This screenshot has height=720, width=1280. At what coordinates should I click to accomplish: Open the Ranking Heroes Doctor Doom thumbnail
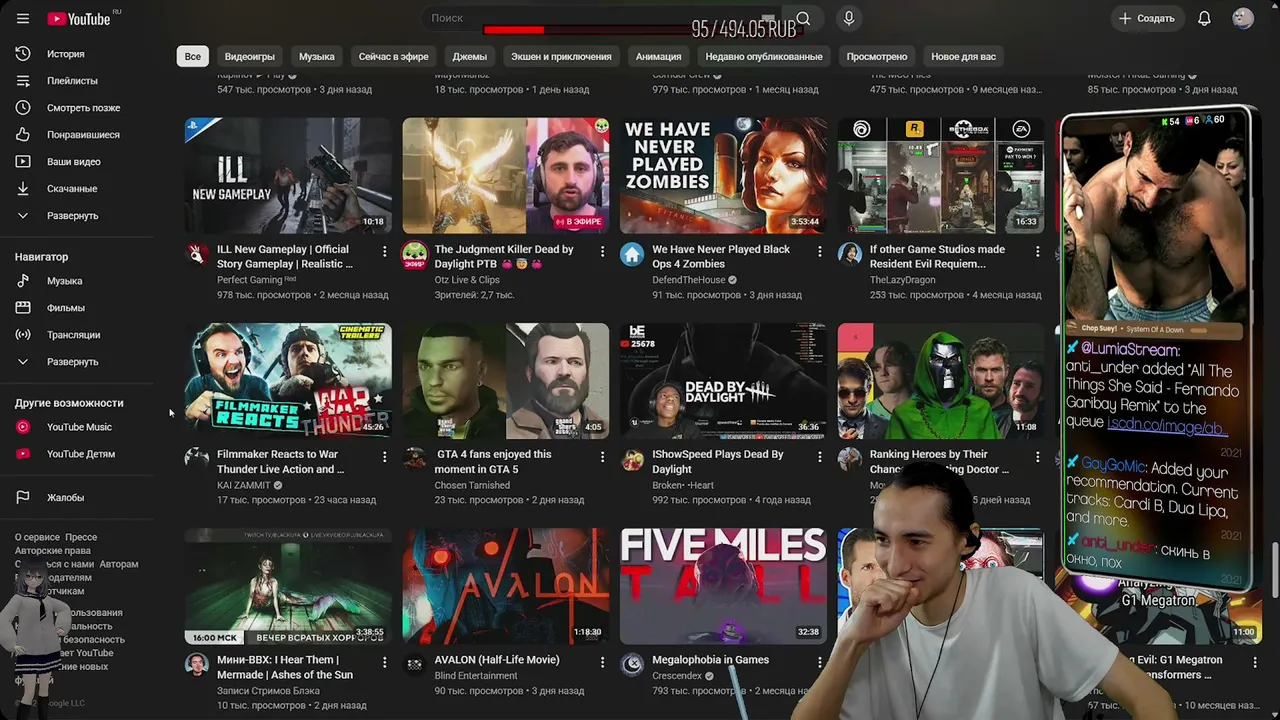[x=941, y=381]
